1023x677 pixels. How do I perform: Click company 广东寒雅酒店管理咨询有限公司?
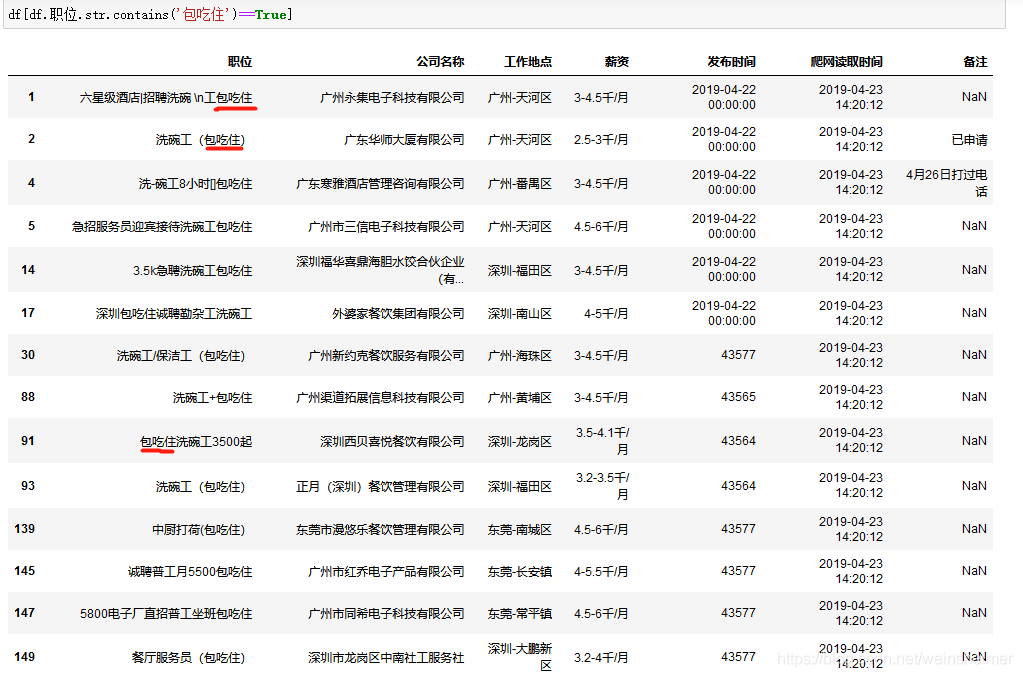pyautogui.click(x=380, y=184)
